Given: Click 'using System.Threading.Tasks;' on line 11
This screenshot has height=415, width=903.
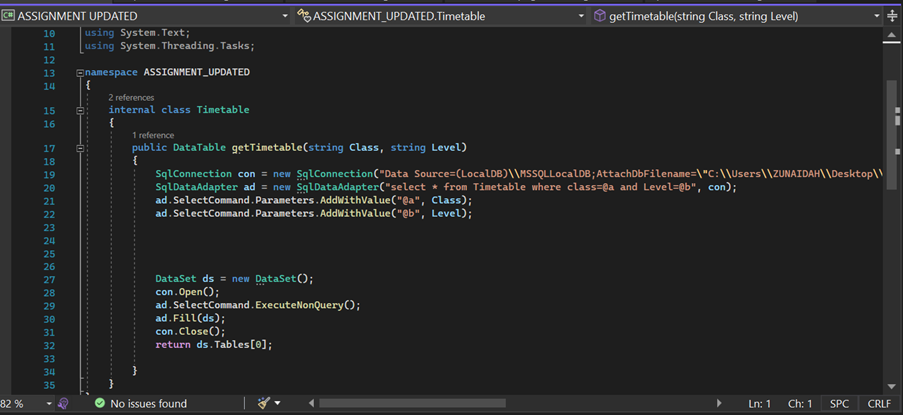Looking at the screenshot, I should coord(169,46).
